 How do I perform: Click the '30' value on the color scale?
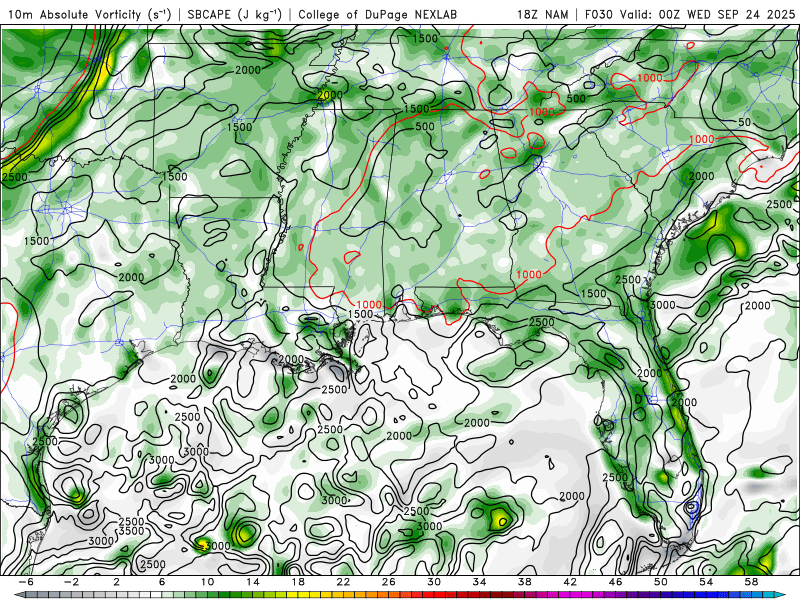pyautogui.click(x=434, y=582)
